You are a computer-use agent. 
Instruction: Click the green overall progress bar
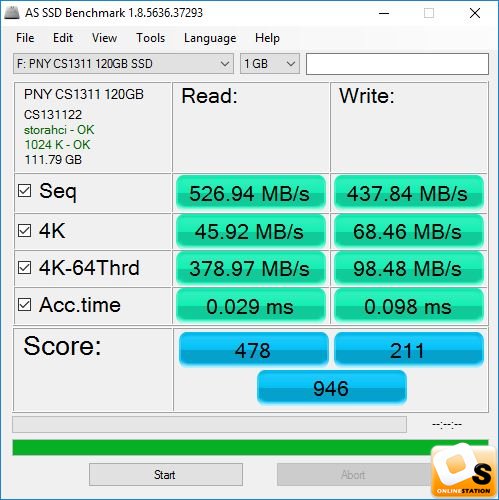250,448
